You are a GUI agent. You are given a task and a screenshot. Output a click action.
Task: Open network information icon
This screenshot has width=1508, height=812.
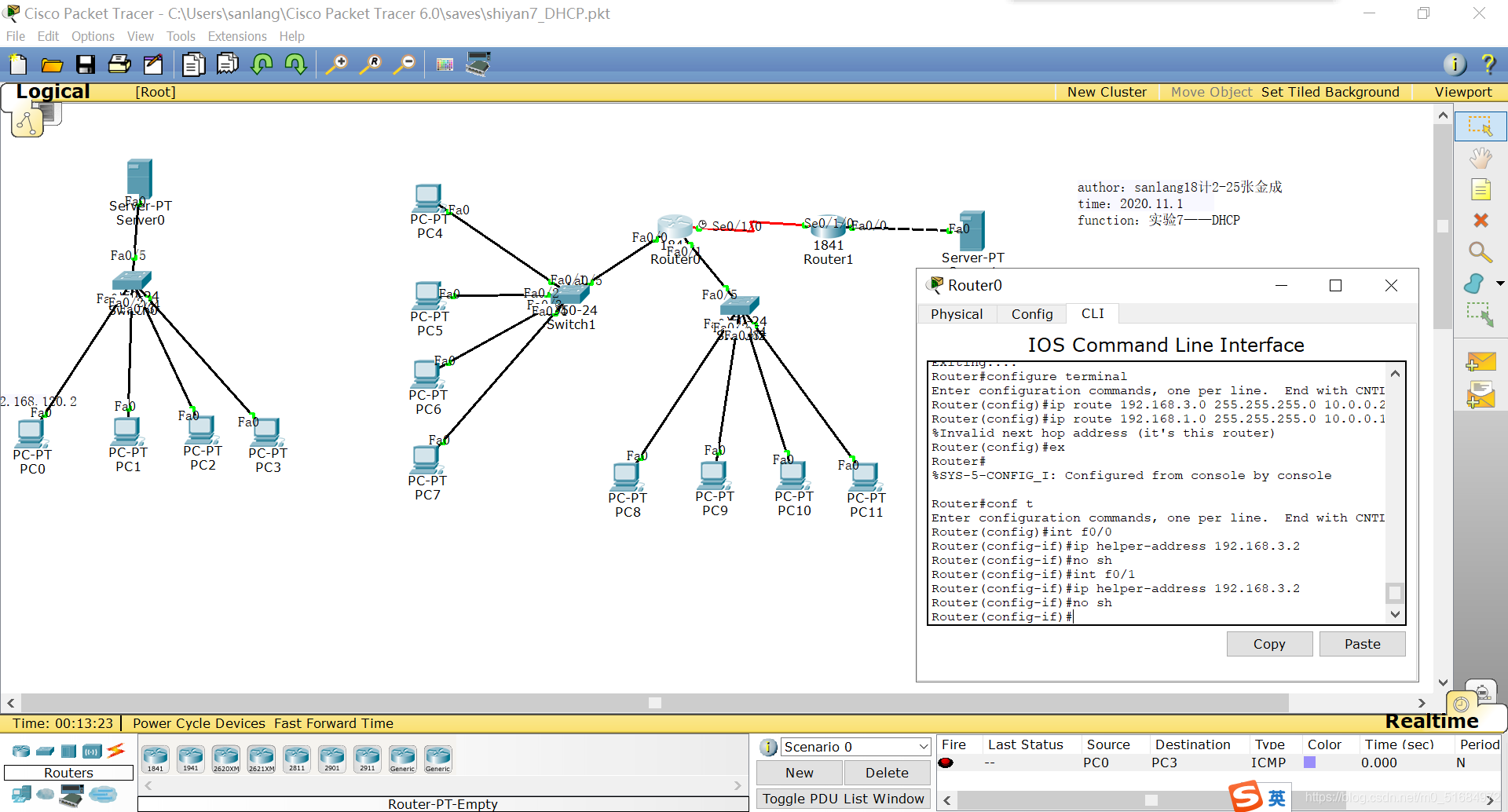(x=1455, y=64)
